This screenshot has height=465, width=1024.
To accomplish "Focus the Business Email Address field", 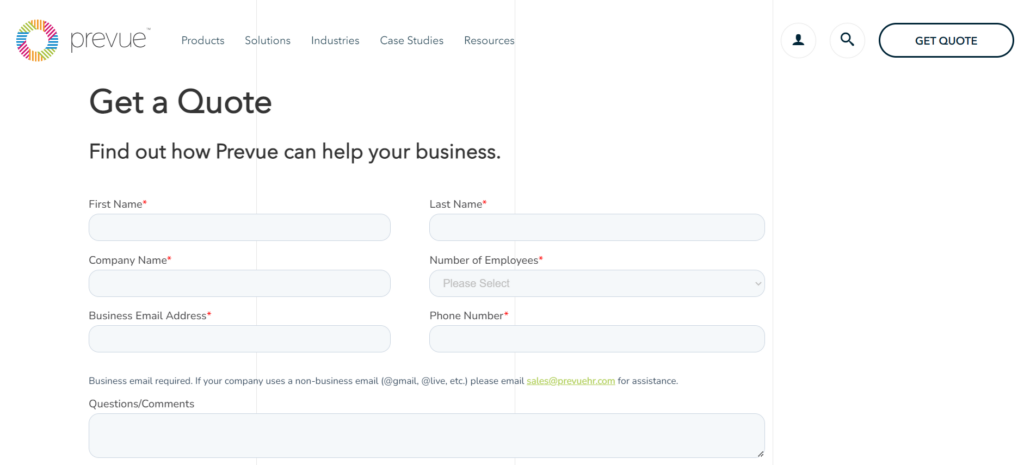I will tap(240, 339).
